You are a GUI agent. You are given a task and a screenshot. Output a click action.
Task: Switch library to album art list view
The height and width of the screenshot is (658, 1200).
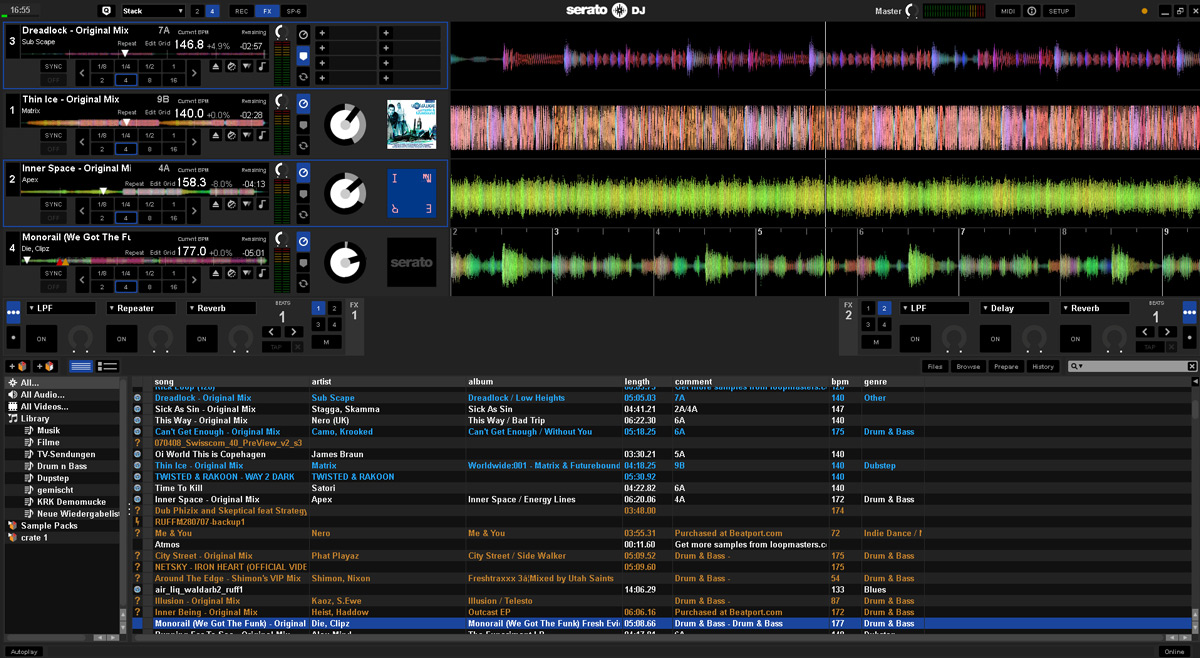coord(108,366)
